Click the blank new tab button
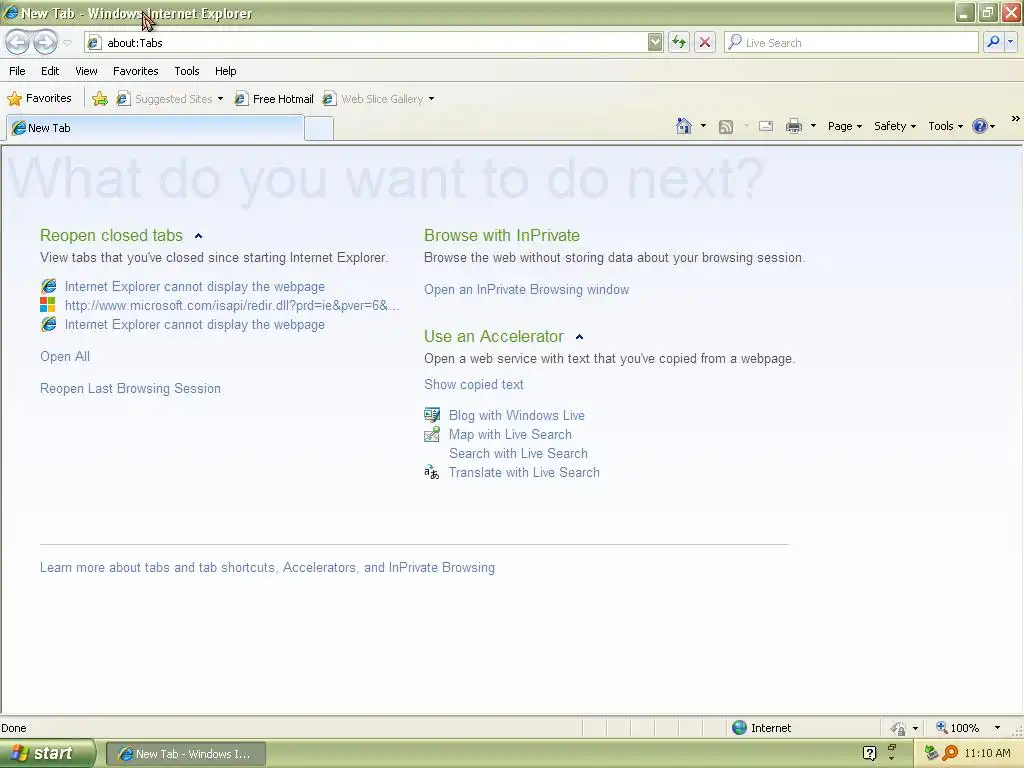Screen dimensions: 1024x768 [x=319, y=129]
